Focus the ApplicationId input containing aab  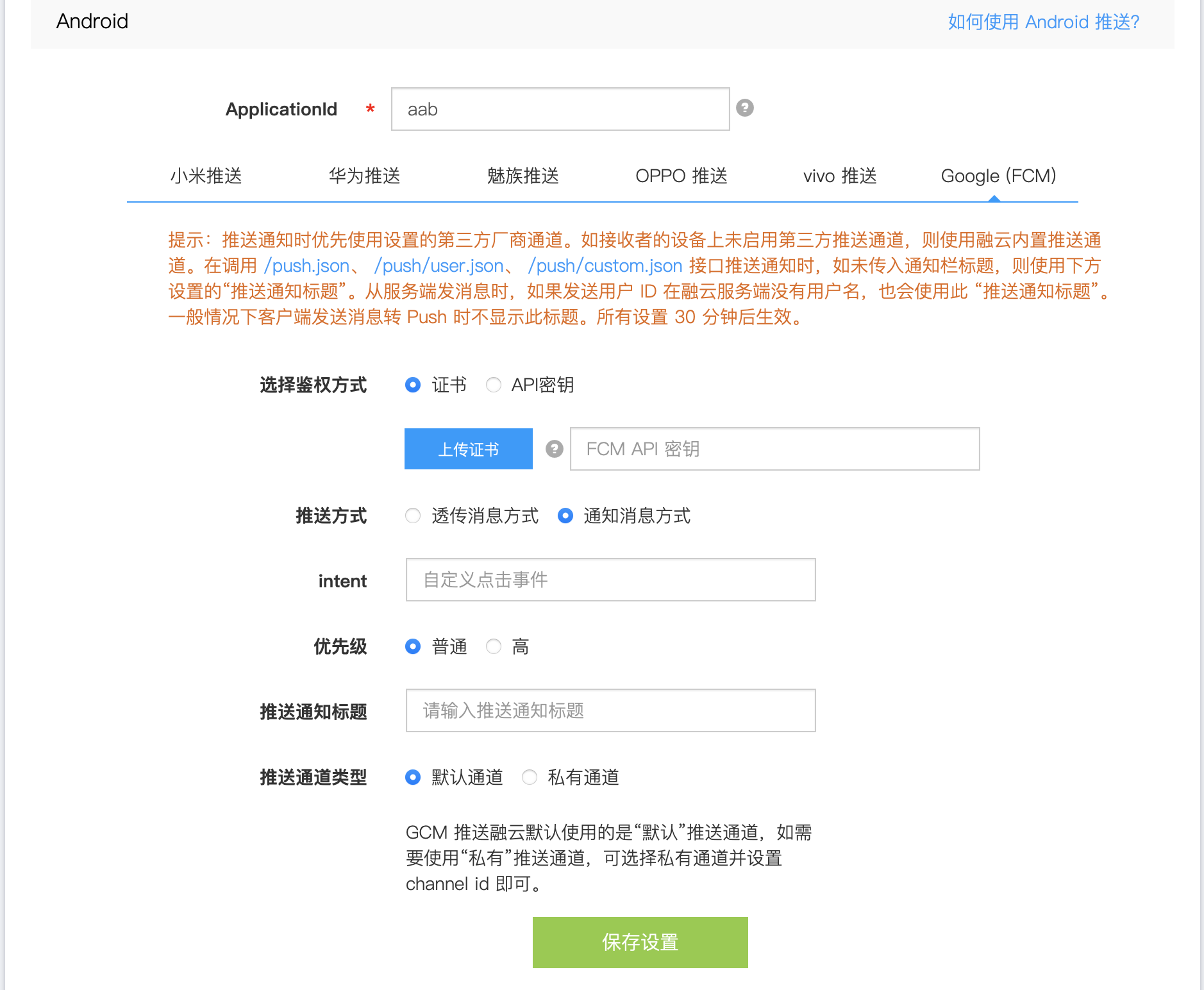click(x=560, y=109)
